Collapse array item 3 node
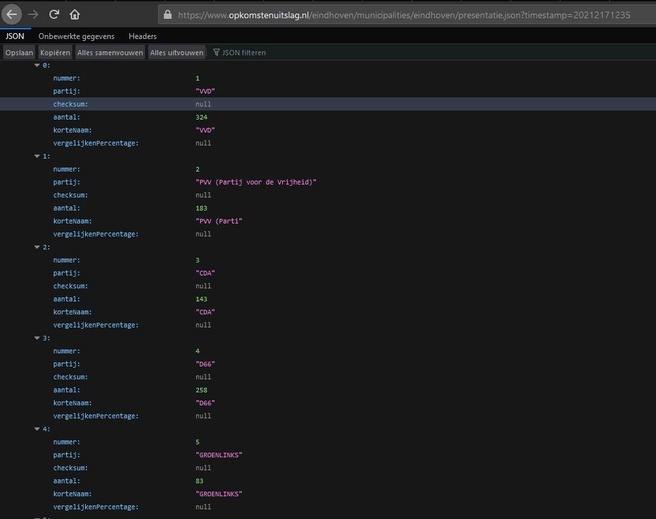Screen dimensions: 656x519 (x=37, y=338)
